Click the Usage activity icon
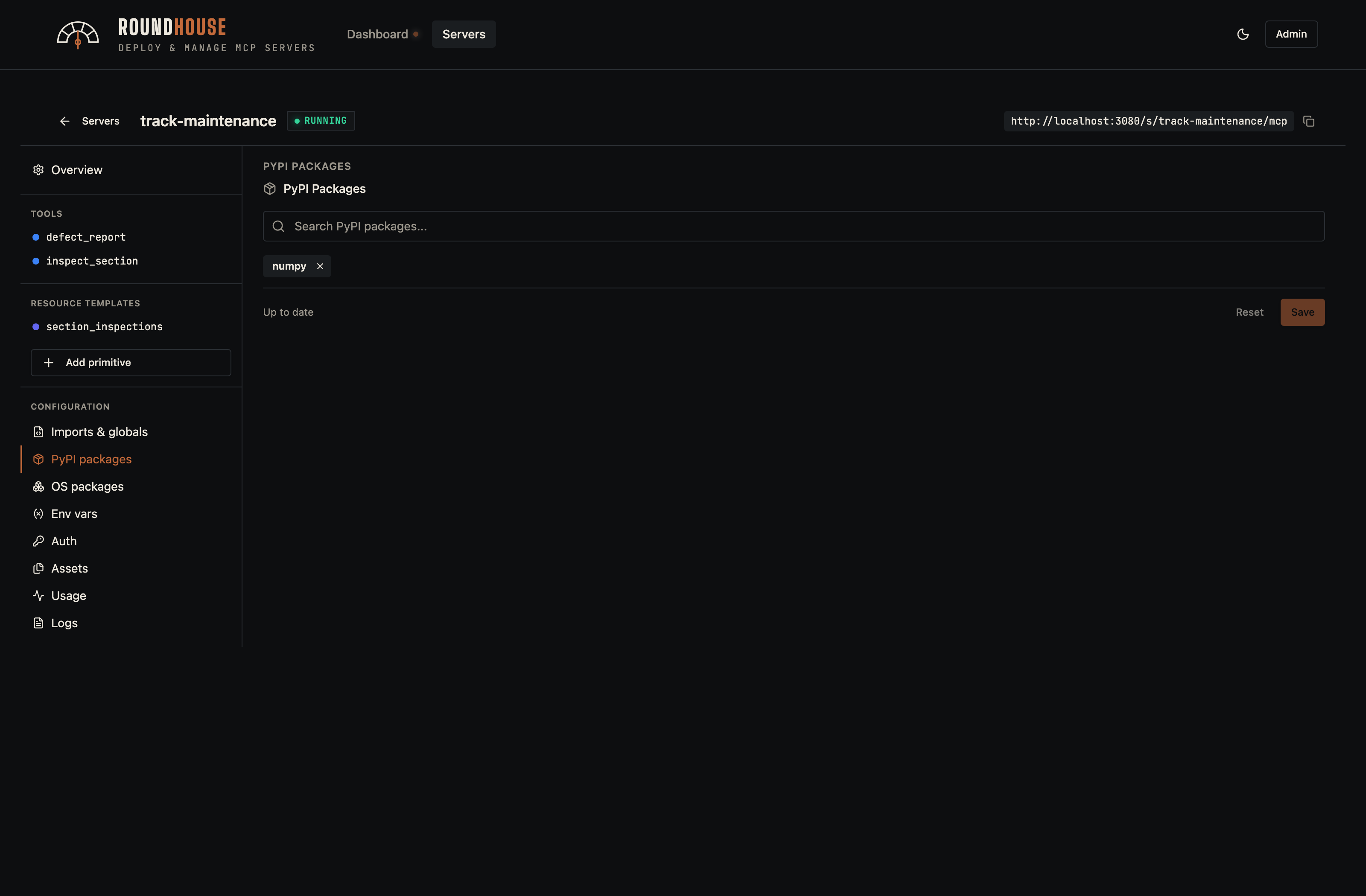This screenshot has height=896, width=1366. [38, 596]
